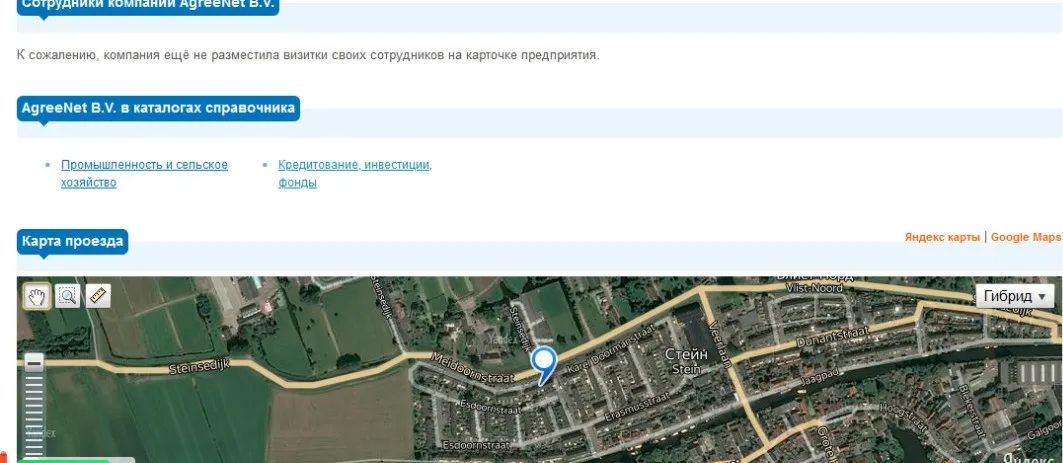The height and width of the screenshot is (463, 1063).
Task: Switch to Google Maps map provider
Action: [x=1025, y=237]
